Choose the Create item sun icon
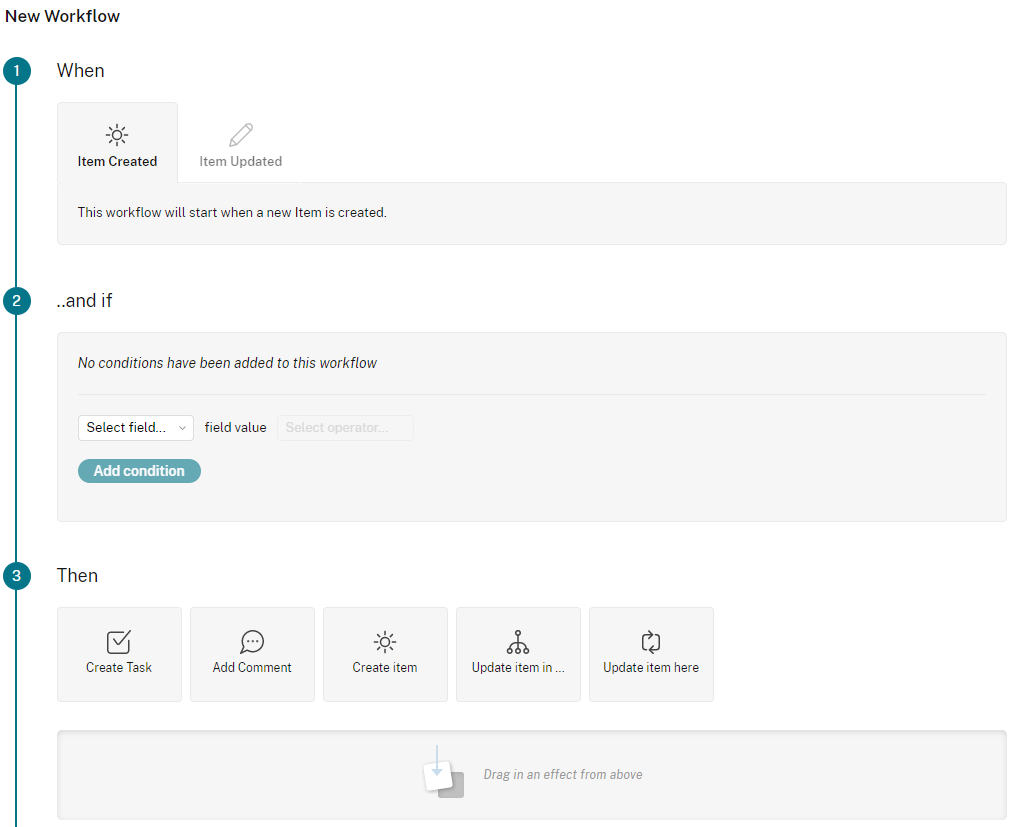This screenshot has height=827, width=1011. [x=385, y=642]
